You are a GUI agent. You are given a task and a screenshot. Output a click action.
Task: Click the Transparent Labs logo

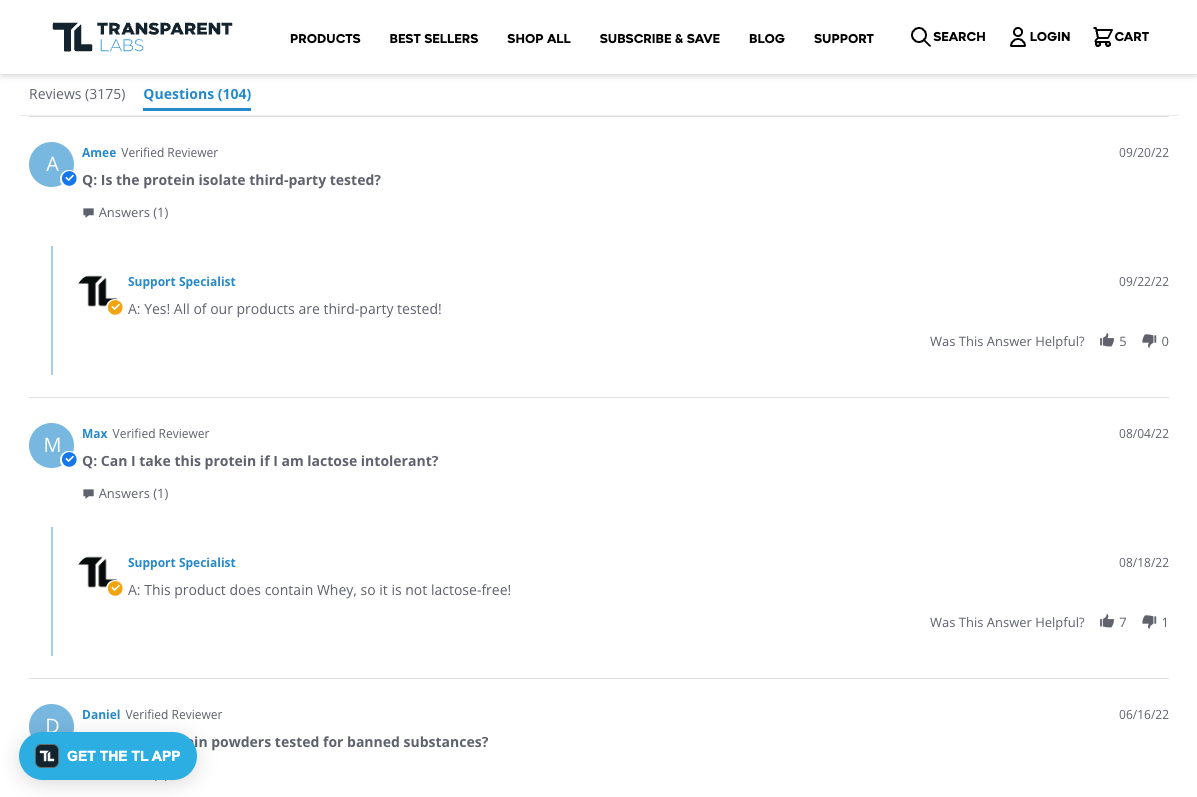click(x=142, y=37)
